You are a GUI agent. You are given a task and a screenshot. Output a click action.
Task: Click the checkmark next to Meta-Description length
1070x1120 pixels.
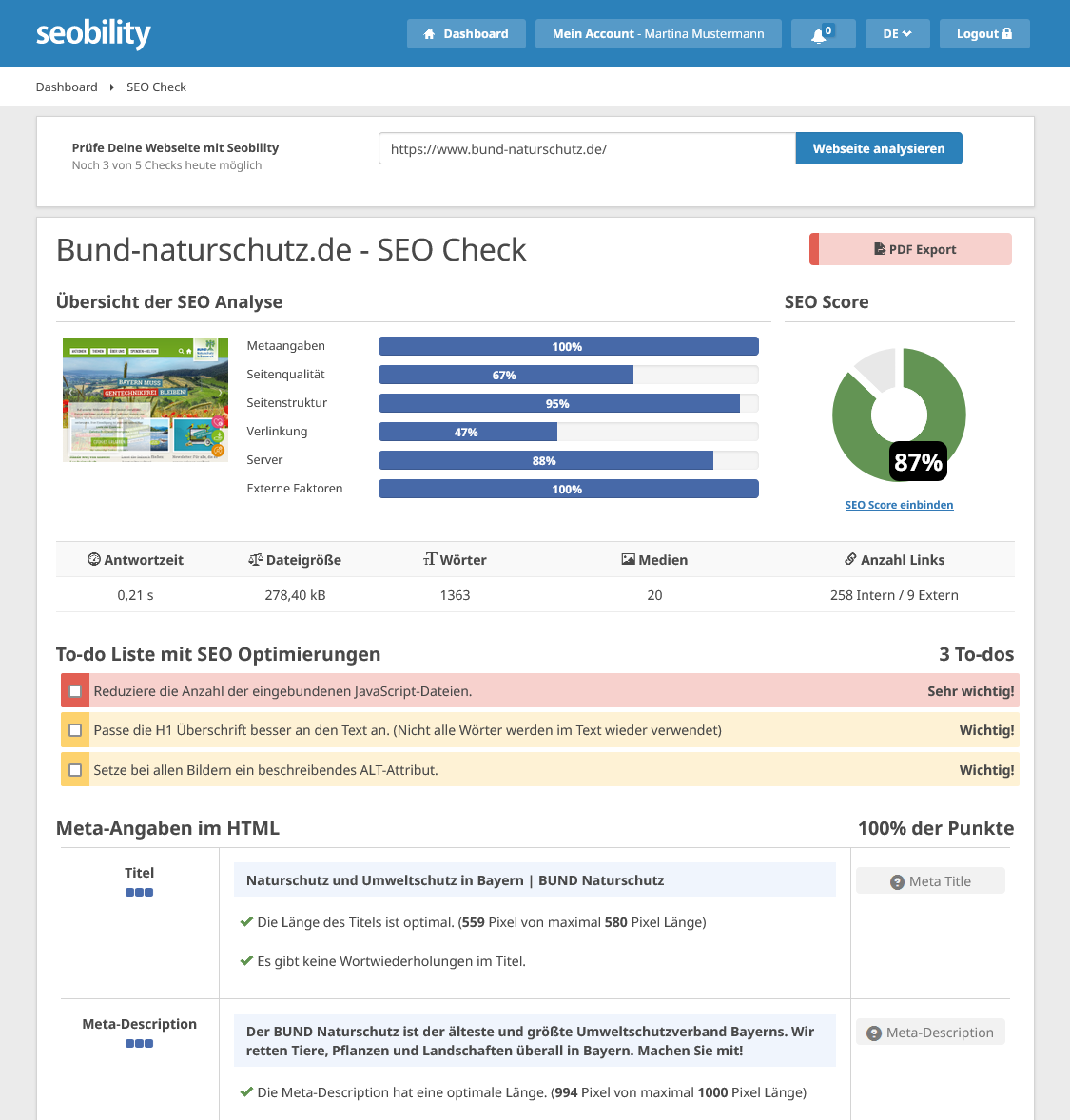(246, 1092)
